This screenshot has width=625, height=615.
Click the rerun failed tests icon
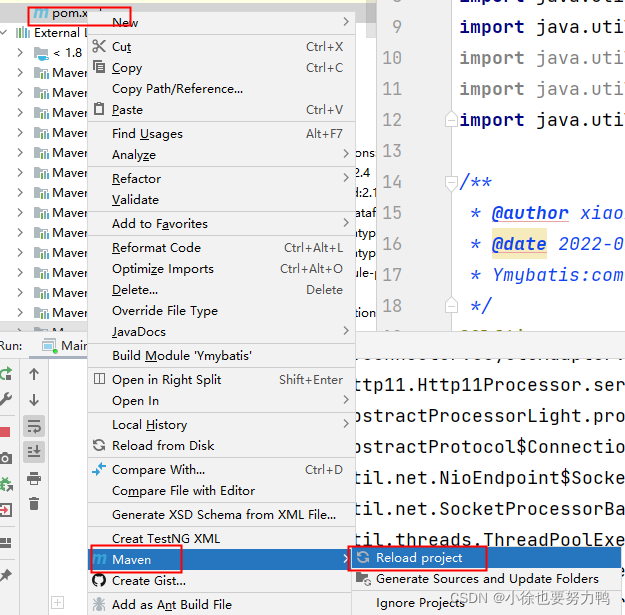pyautogui.click(x=6, y=484)
